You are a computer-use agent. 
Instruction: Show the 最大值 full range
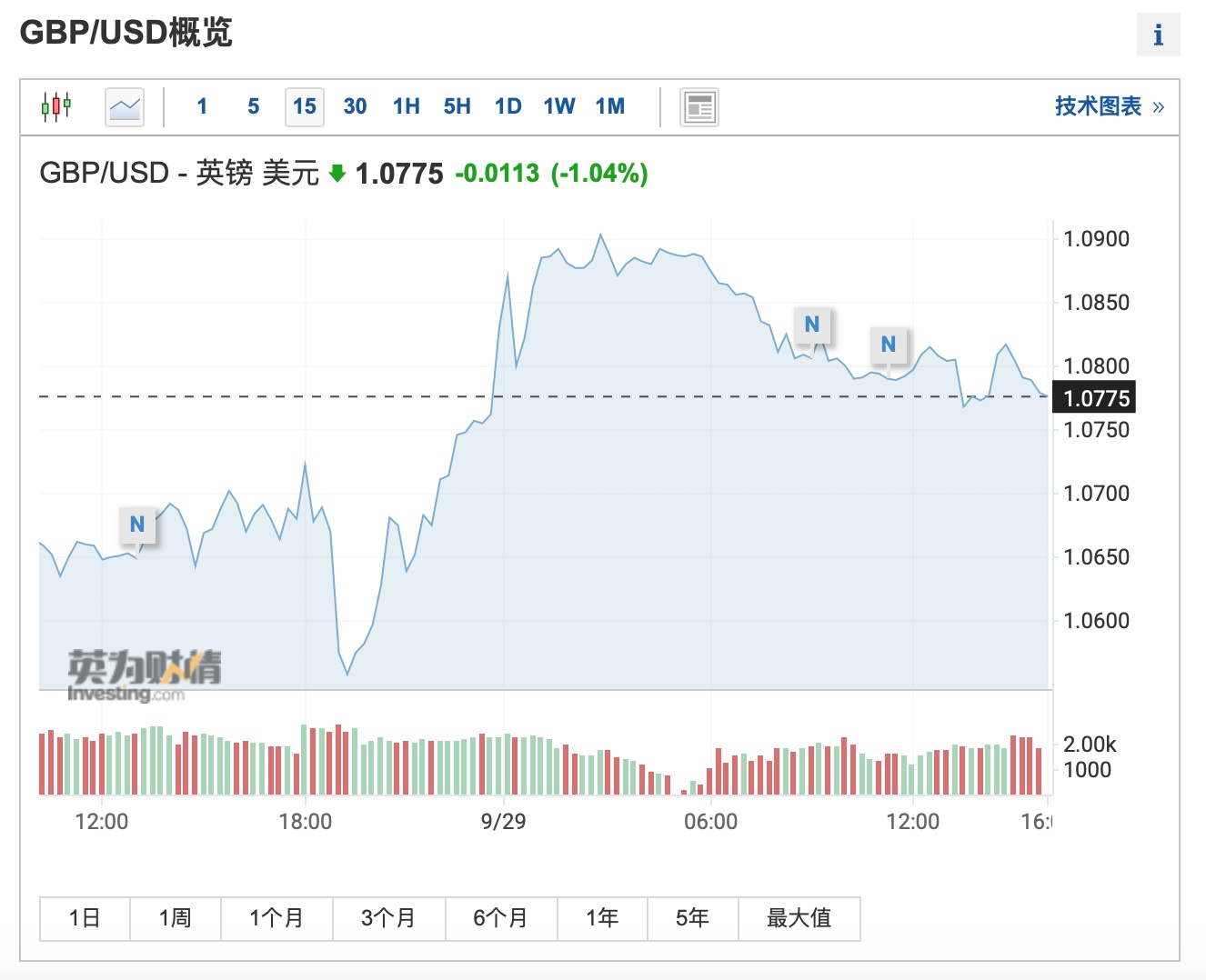coord(799,918)
